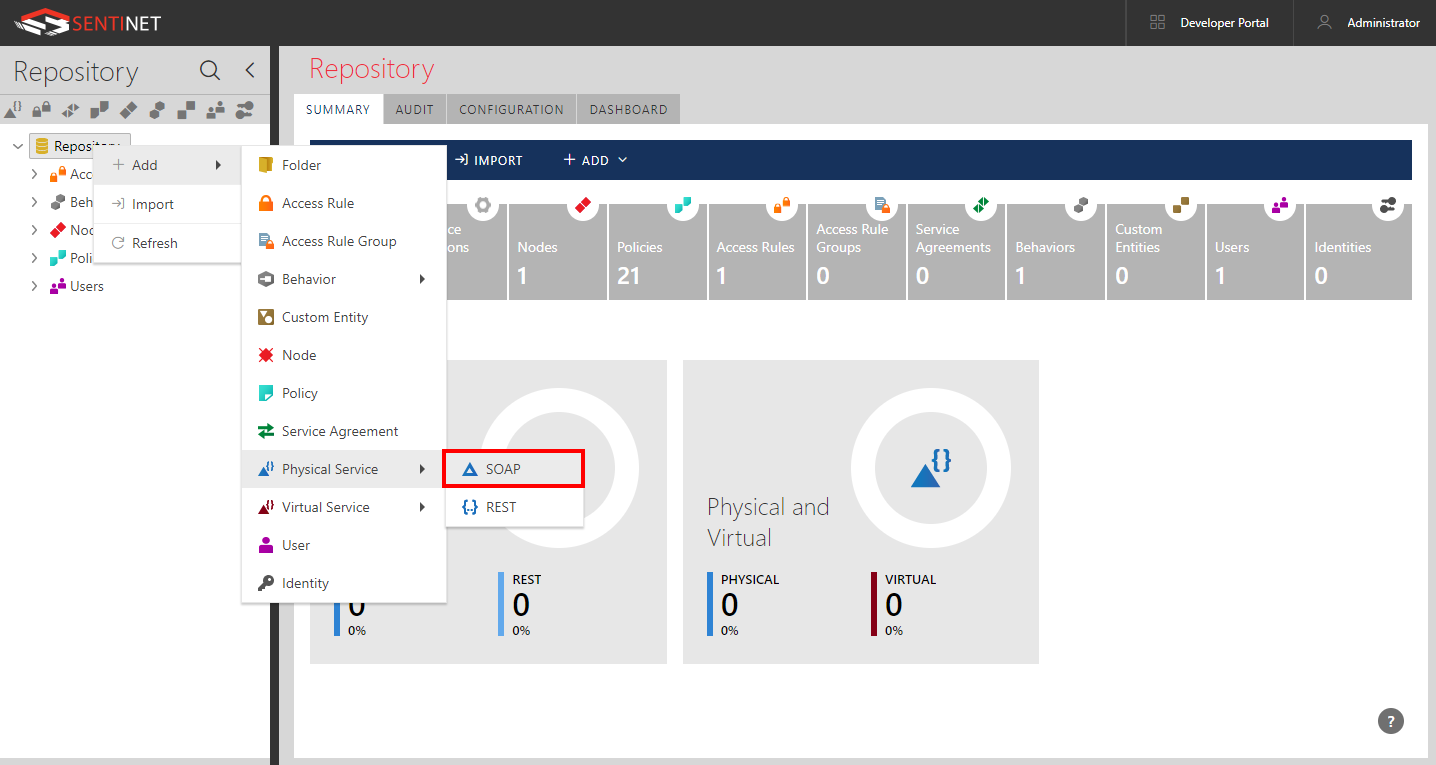Add a new Policy

pos(343,393)
